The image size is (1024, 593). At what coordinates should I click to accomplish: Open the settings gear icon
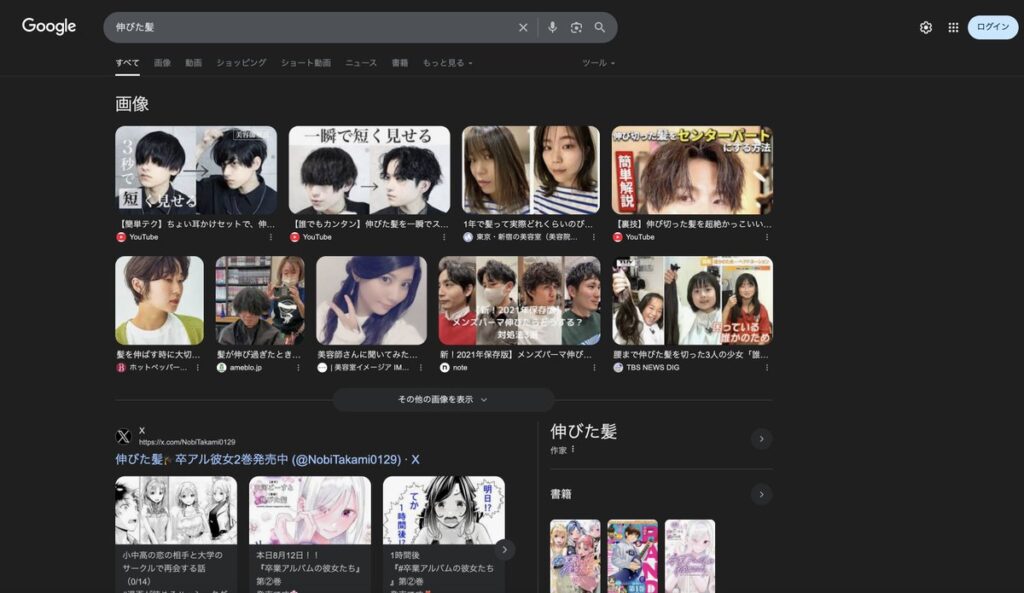[925, 28]
